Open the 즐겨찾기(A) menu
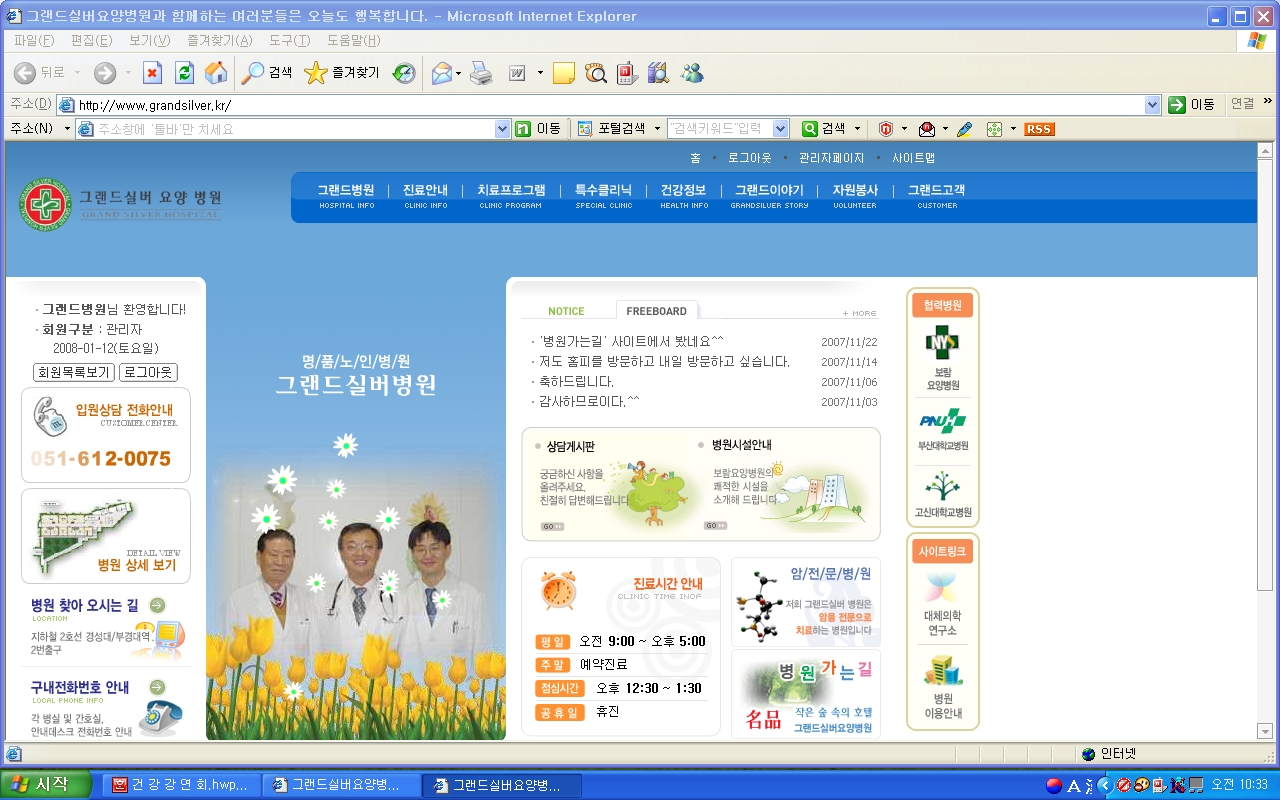 point(219,41)
